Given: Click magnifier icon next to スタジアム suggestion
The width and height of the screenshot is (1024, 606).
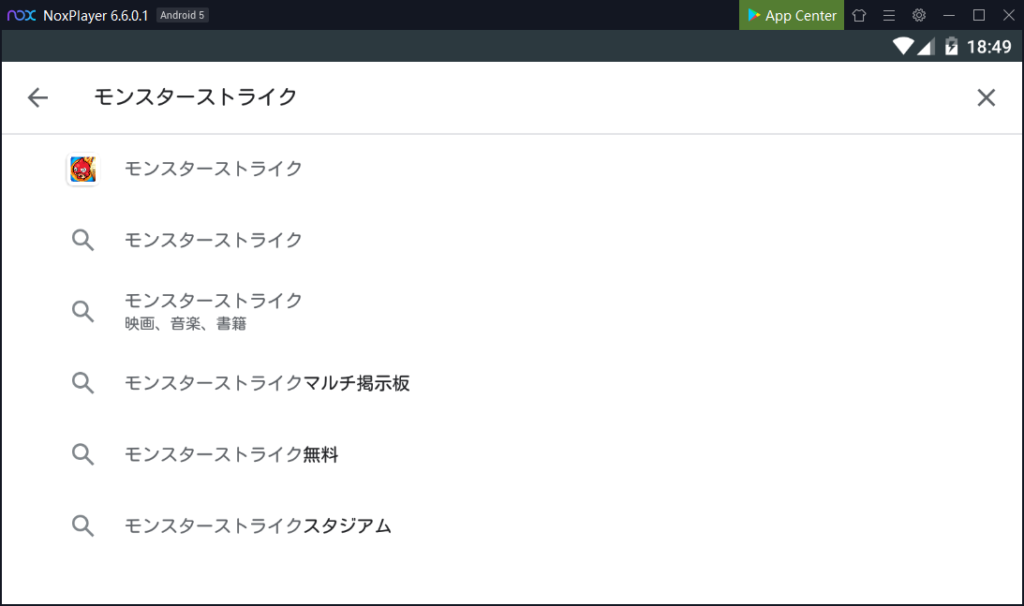Looking at the screenshot, I should 83,526.
